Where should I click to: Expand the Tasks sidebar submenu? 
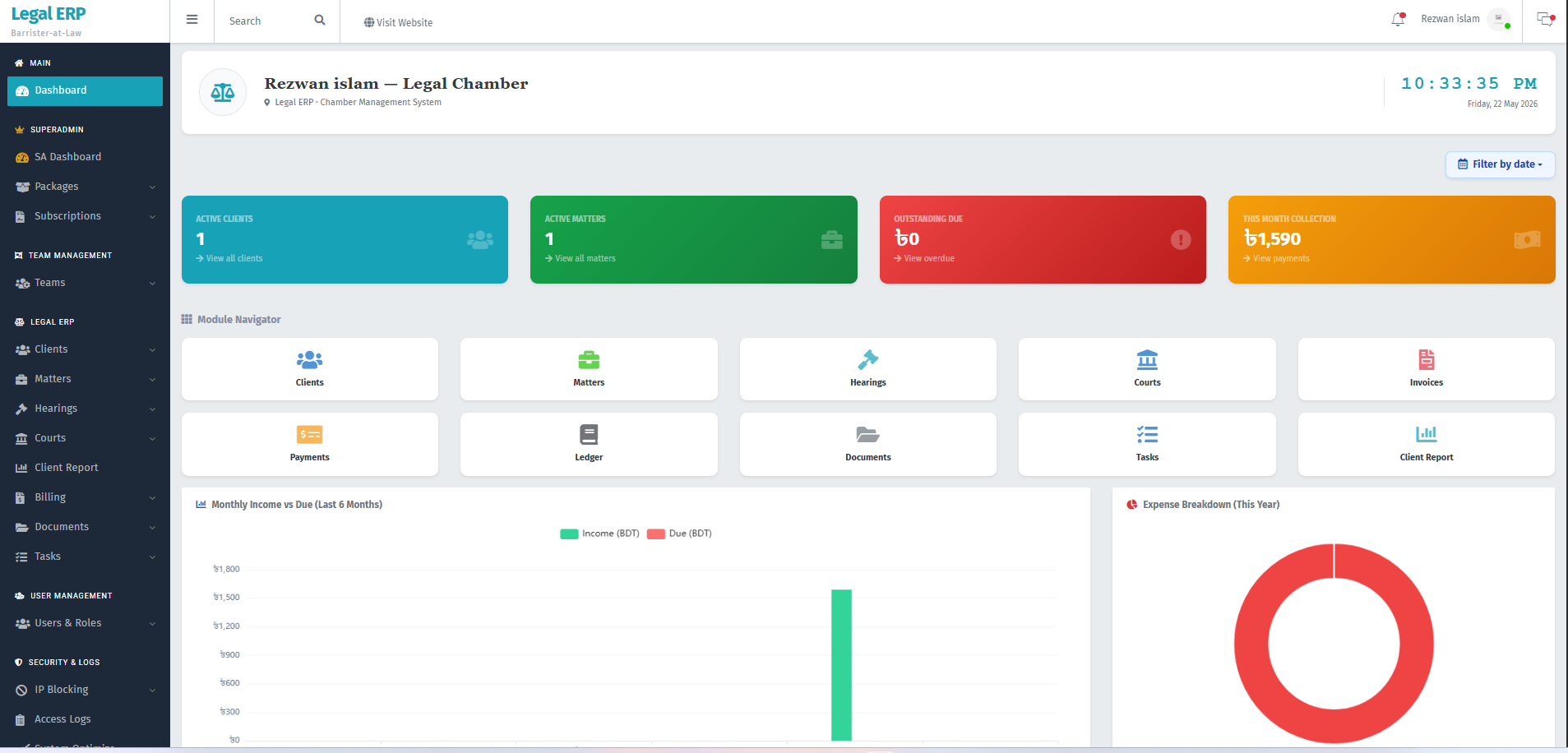pyautogui.click(x=85, y=557)
